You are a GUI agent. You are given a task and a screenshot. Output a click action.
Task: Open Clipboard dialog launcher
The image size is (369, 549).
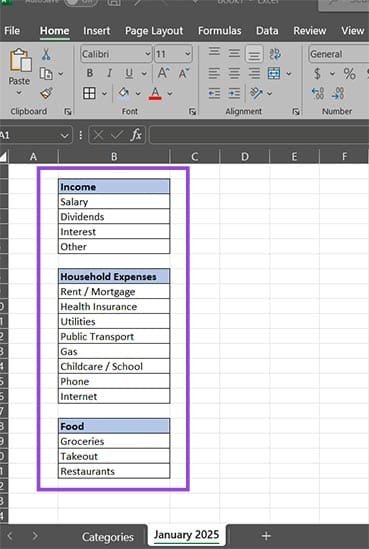point(68,112)
